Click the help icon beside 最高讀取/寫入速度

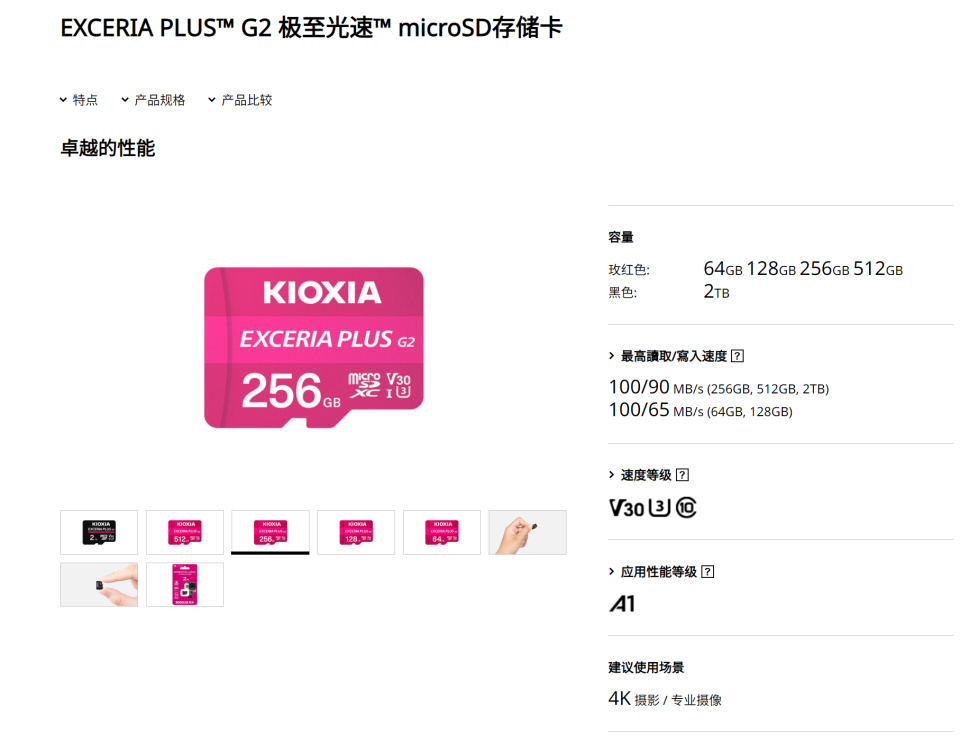(737, 356)
